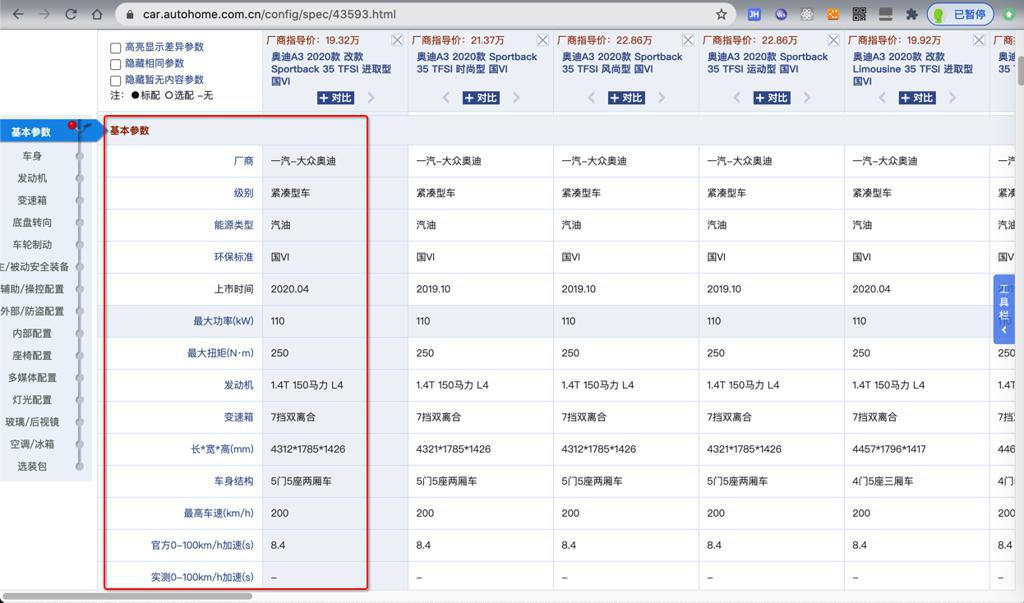Open the 车轮制动 section
Image resolution: width=1024 pixels, height=603 pixels.
tap(32, 245)
